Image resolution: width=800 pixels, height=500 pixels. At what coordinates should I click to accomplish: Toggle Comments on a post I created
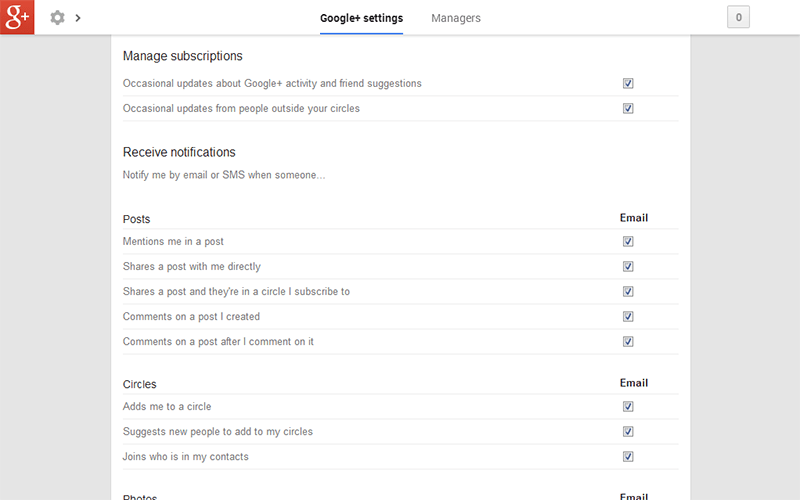pyautogui.click(x=628, y=316)
